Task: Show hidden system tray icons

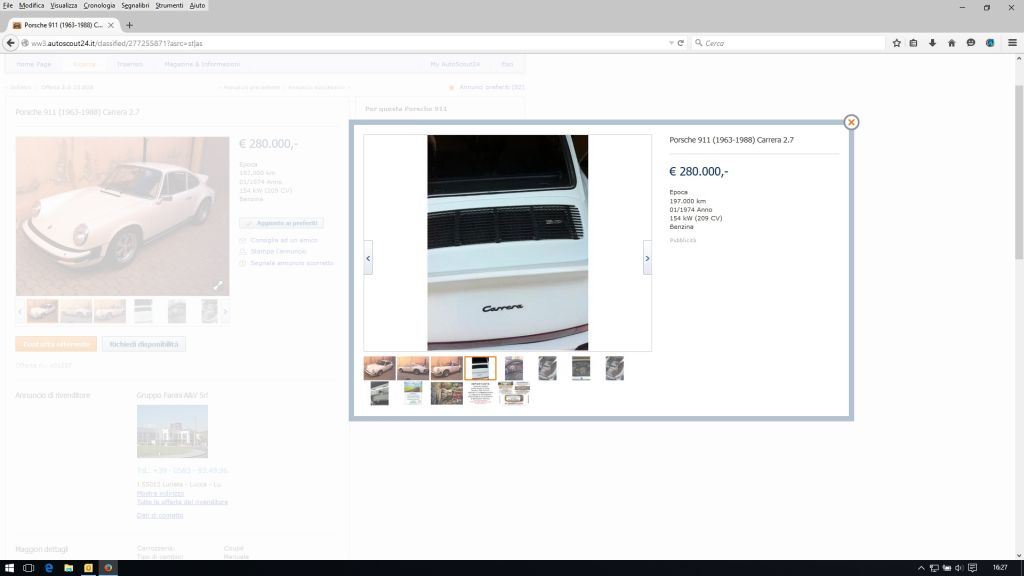Action: pos(921,568)
